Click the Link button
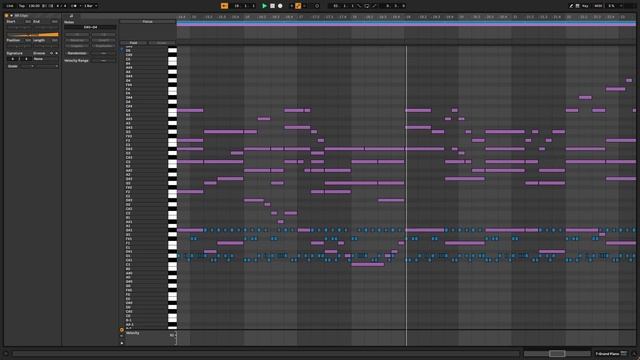This screenshot has width=640, height=360. 10,6
